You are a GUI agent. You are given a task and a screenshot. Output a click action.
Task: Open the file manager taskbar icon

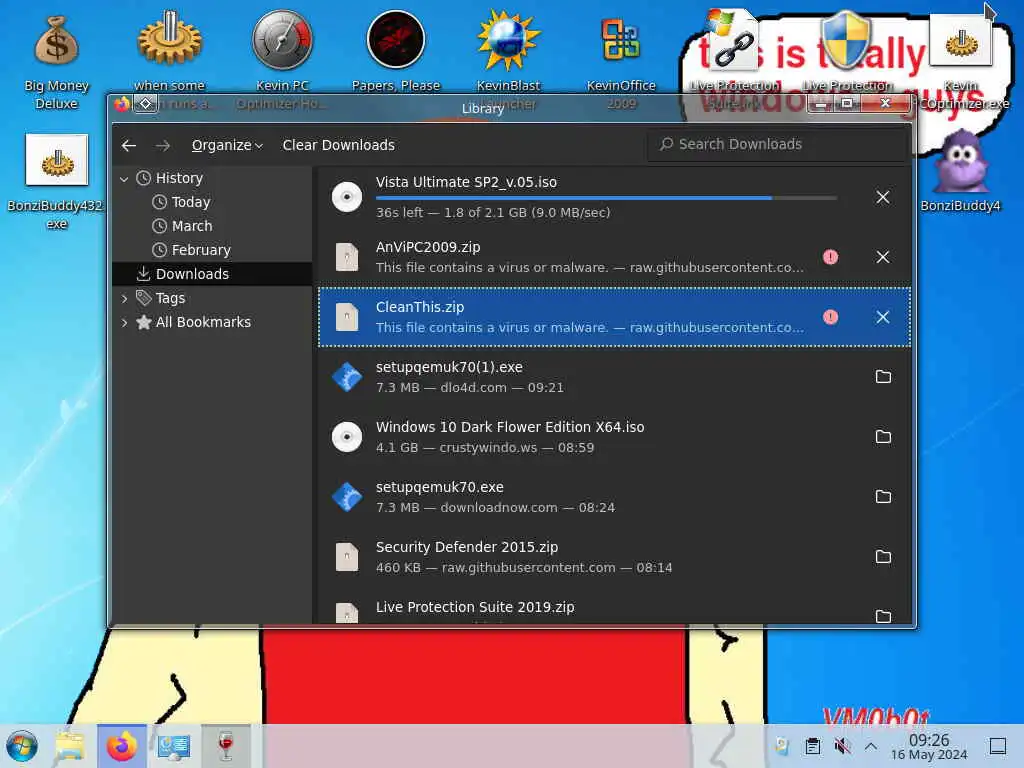point(70,746)
